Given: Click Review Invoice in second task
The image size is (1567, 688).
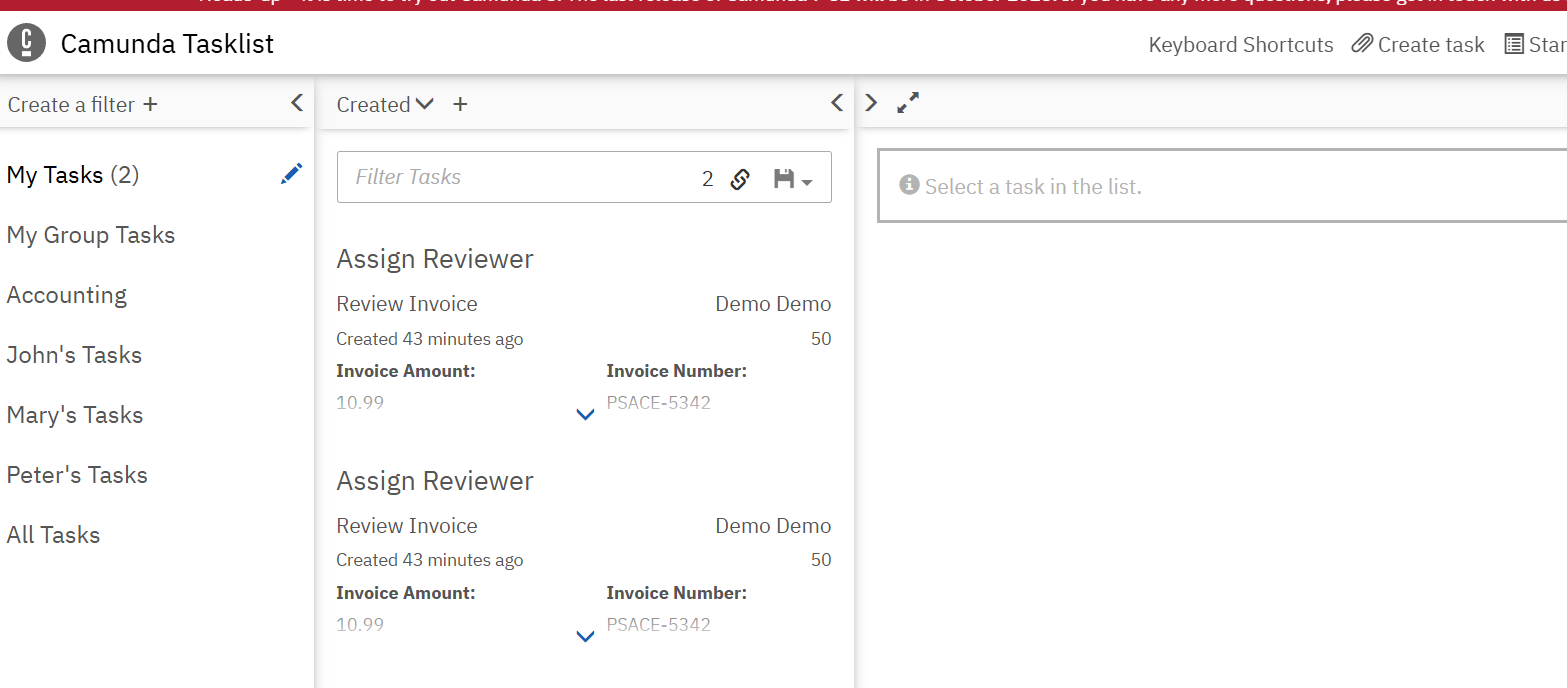Looking at the screenshot, I should 407,526.
